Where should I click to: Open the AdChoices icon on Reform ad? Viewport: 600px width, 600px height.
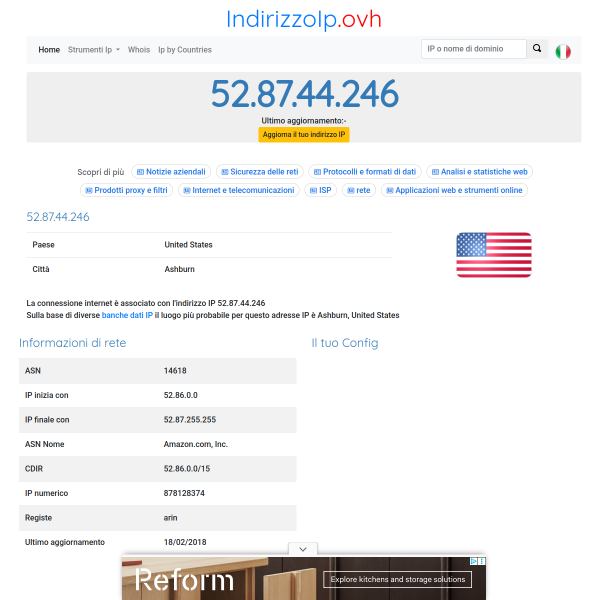[x=474, y=561]
